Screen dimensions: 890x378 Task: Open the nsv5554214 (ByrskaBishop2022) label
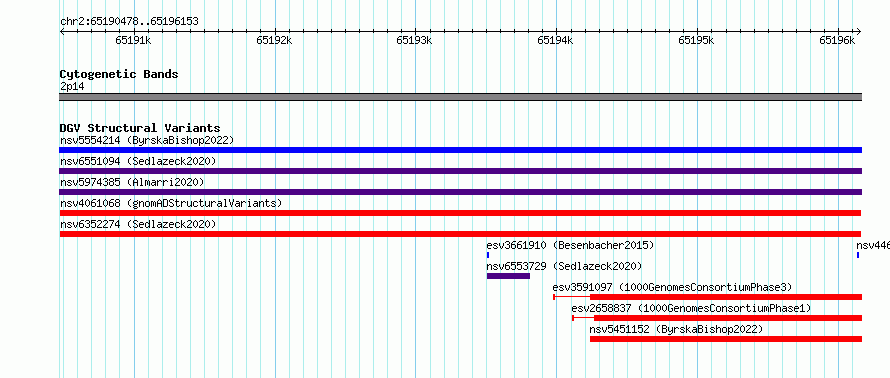pos(147,140)
